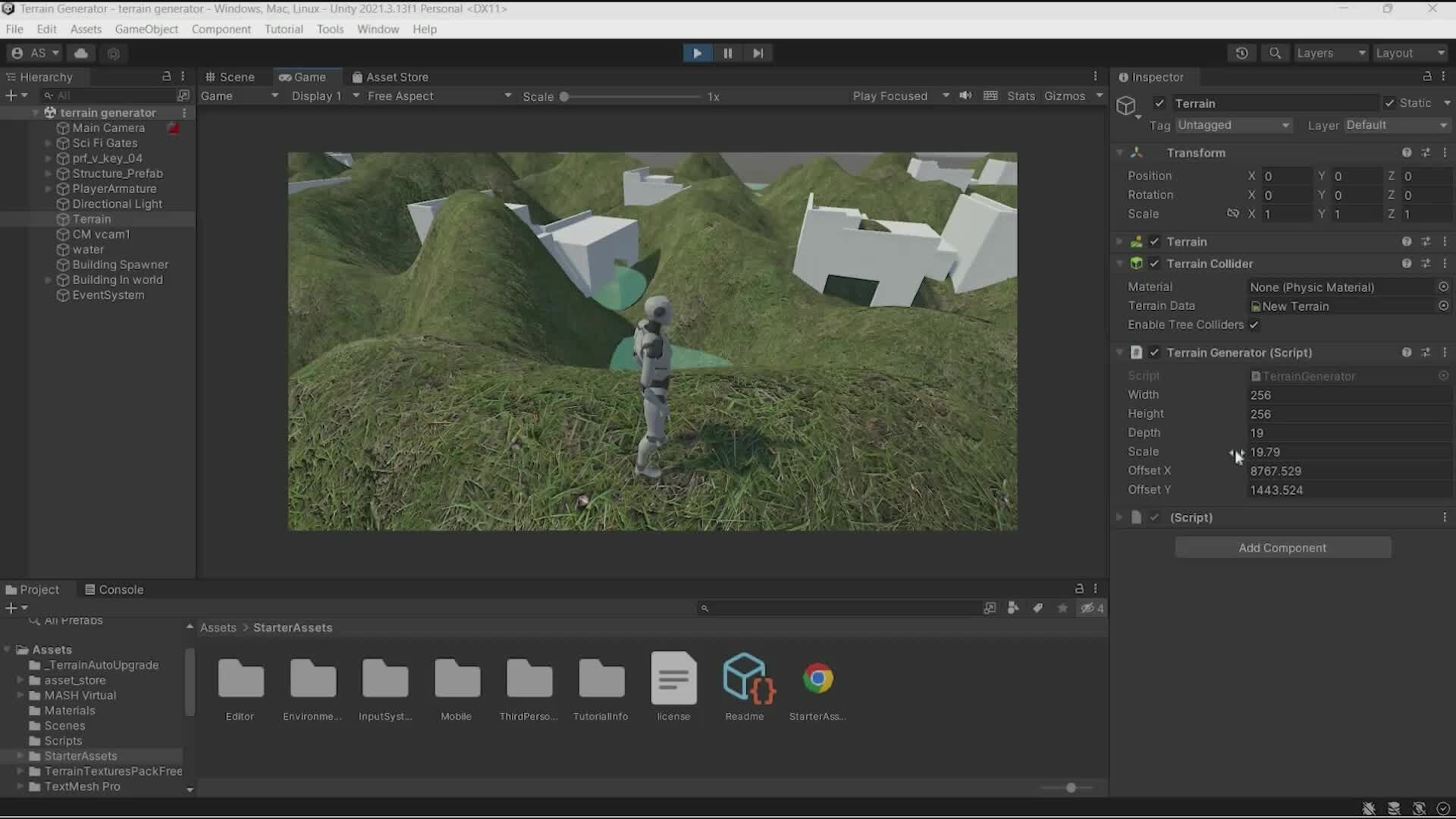
Task: Click the Stats button in Game view
Action: coord(1021,96)
